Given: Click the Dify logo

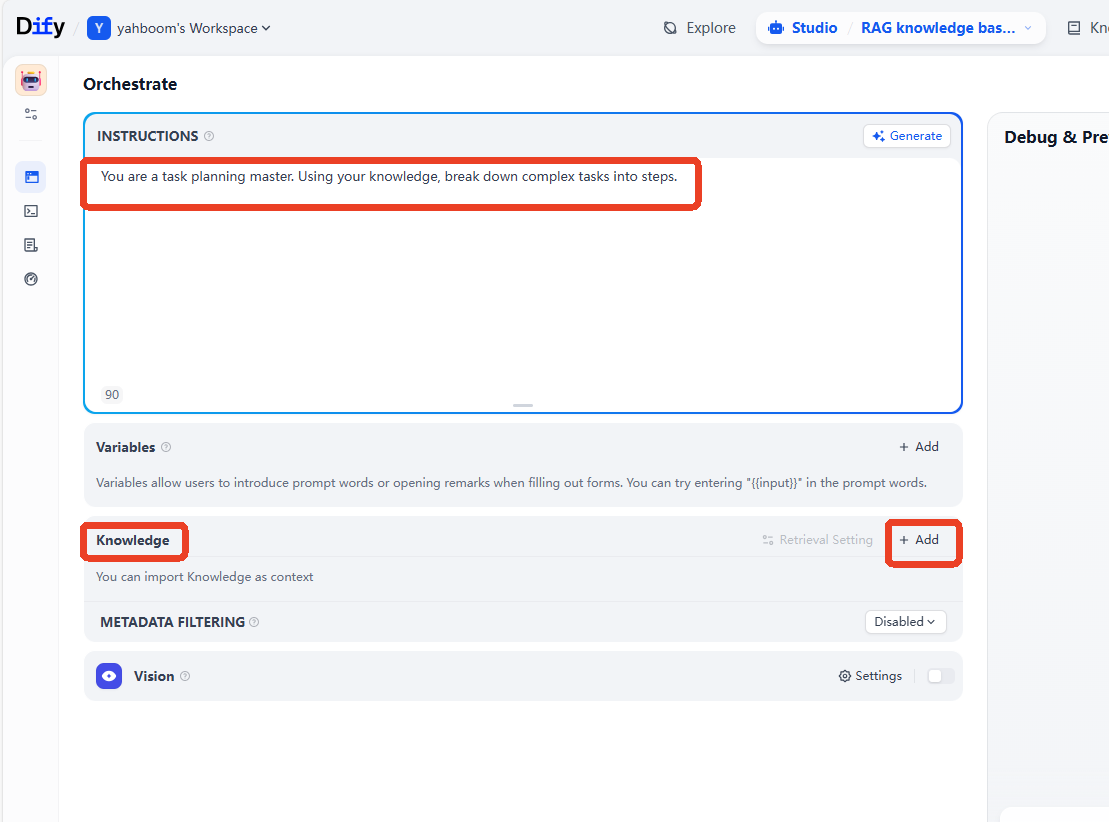Looking at the screenshot, I should 40,27.
